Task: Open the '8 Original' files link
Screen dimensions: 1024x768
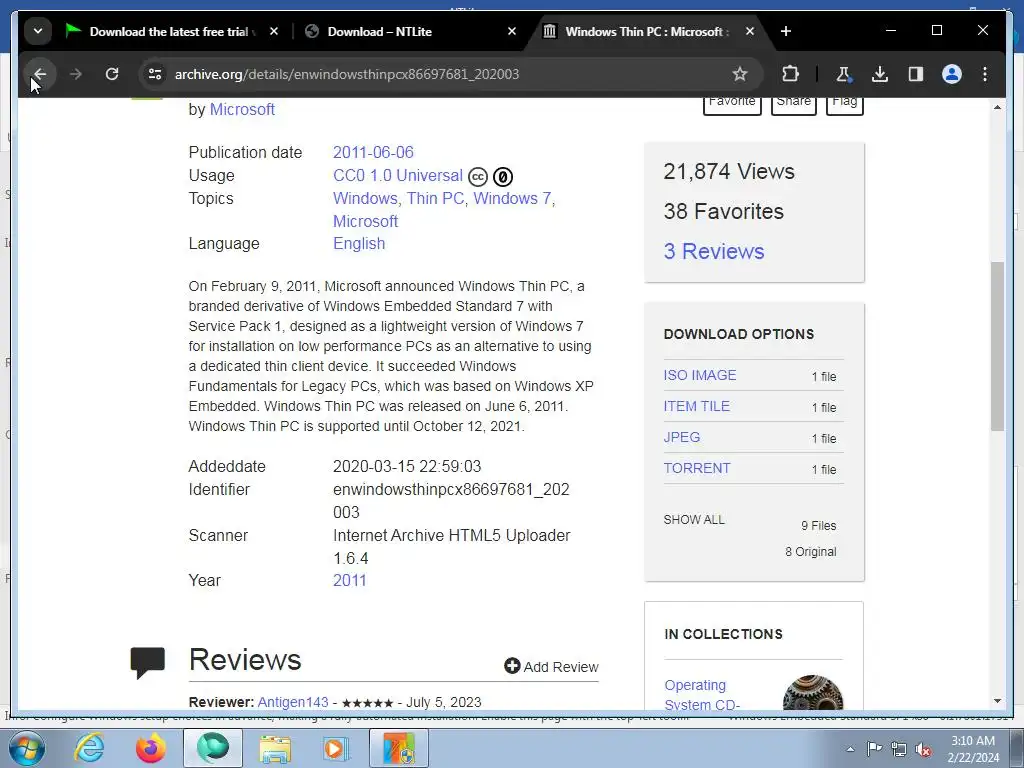Action: tap(810, 552)
